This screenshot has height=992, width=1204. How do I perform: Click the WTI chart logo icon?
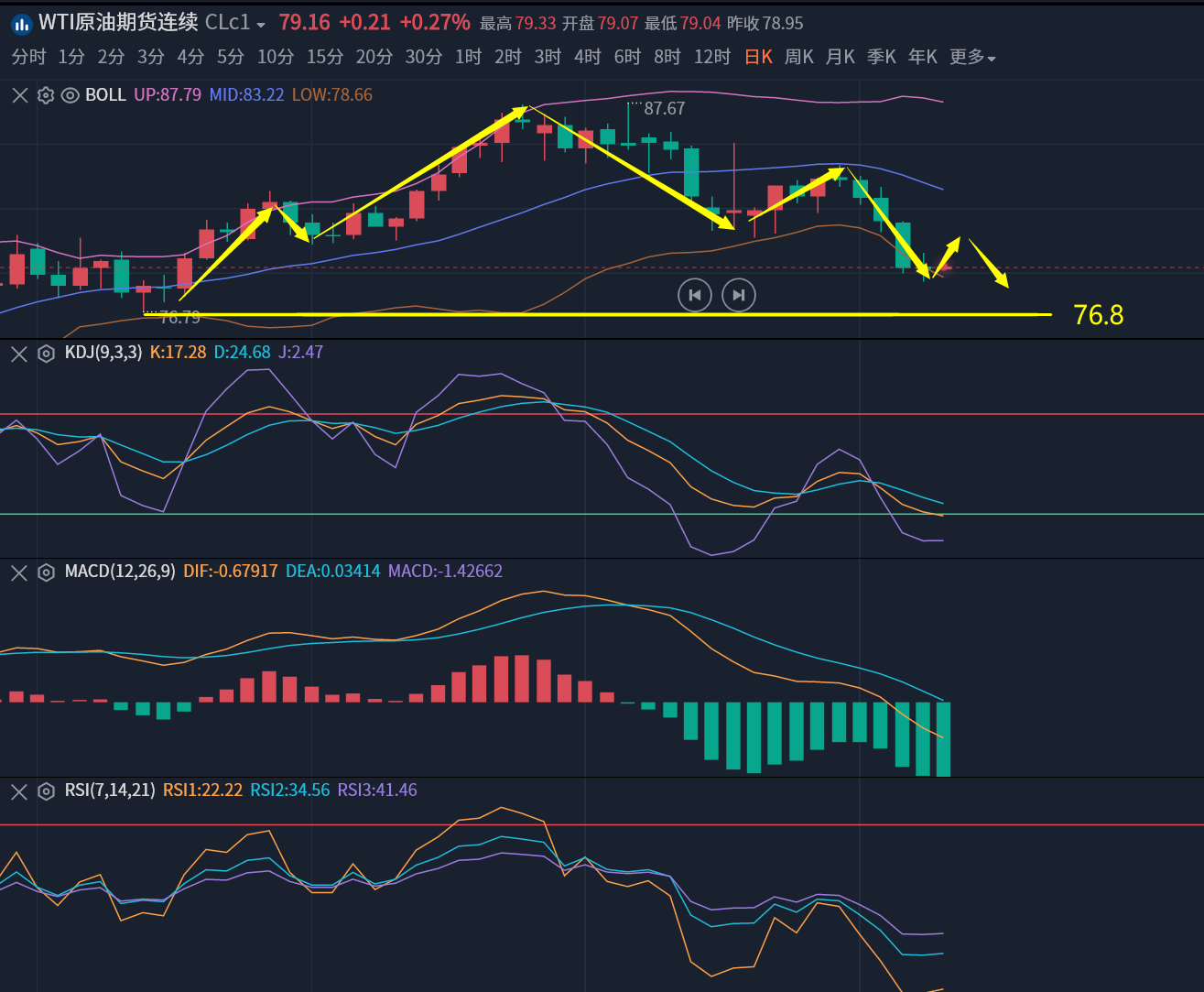pyautogui.click(x=22, y=24)
